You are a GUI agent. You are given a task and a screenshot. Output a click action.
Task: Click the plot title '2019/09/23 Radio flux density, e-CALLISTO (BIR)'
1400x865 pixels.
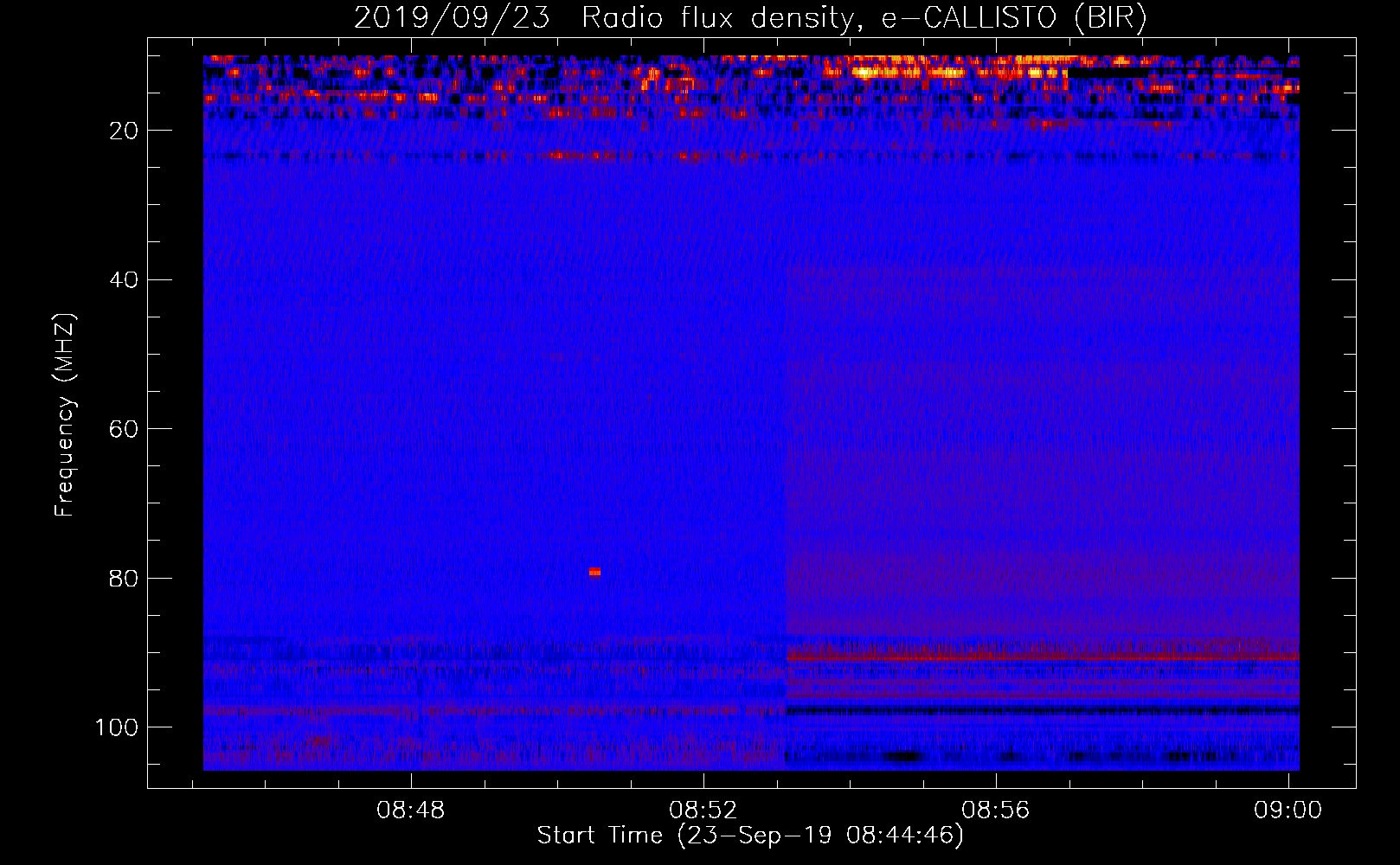(750, 18)
